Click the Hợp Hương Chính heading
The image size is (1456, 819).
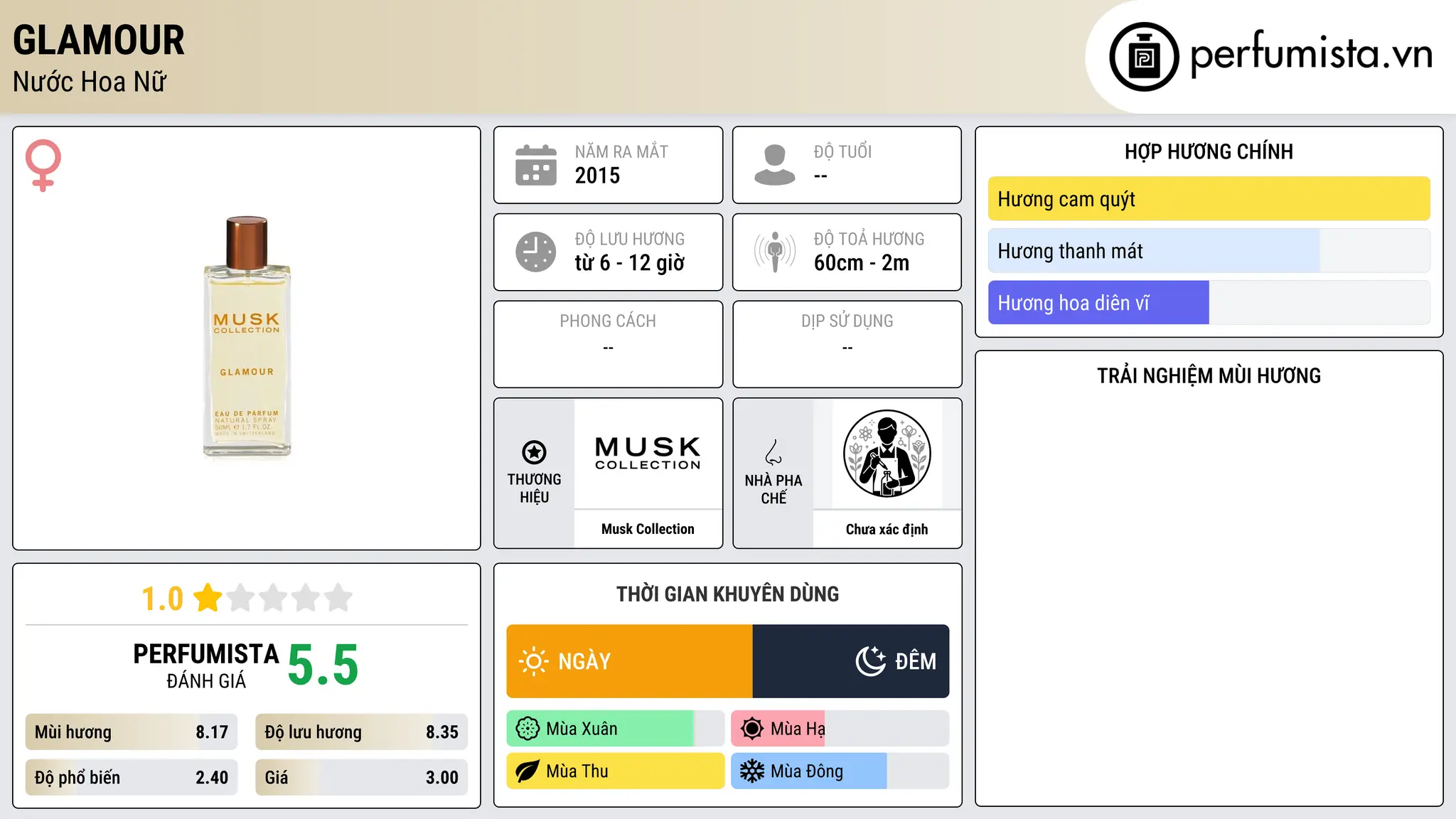click(x=1209, y=151)
